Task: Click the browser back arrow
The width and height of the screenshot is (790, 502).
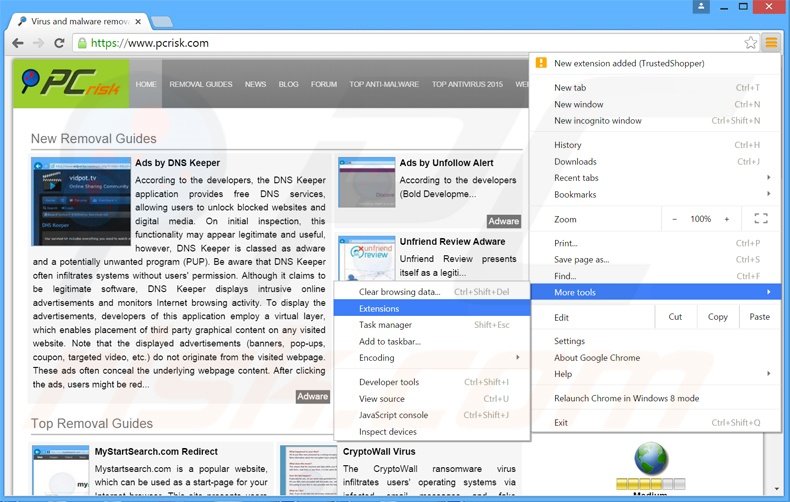Action: 18,43
